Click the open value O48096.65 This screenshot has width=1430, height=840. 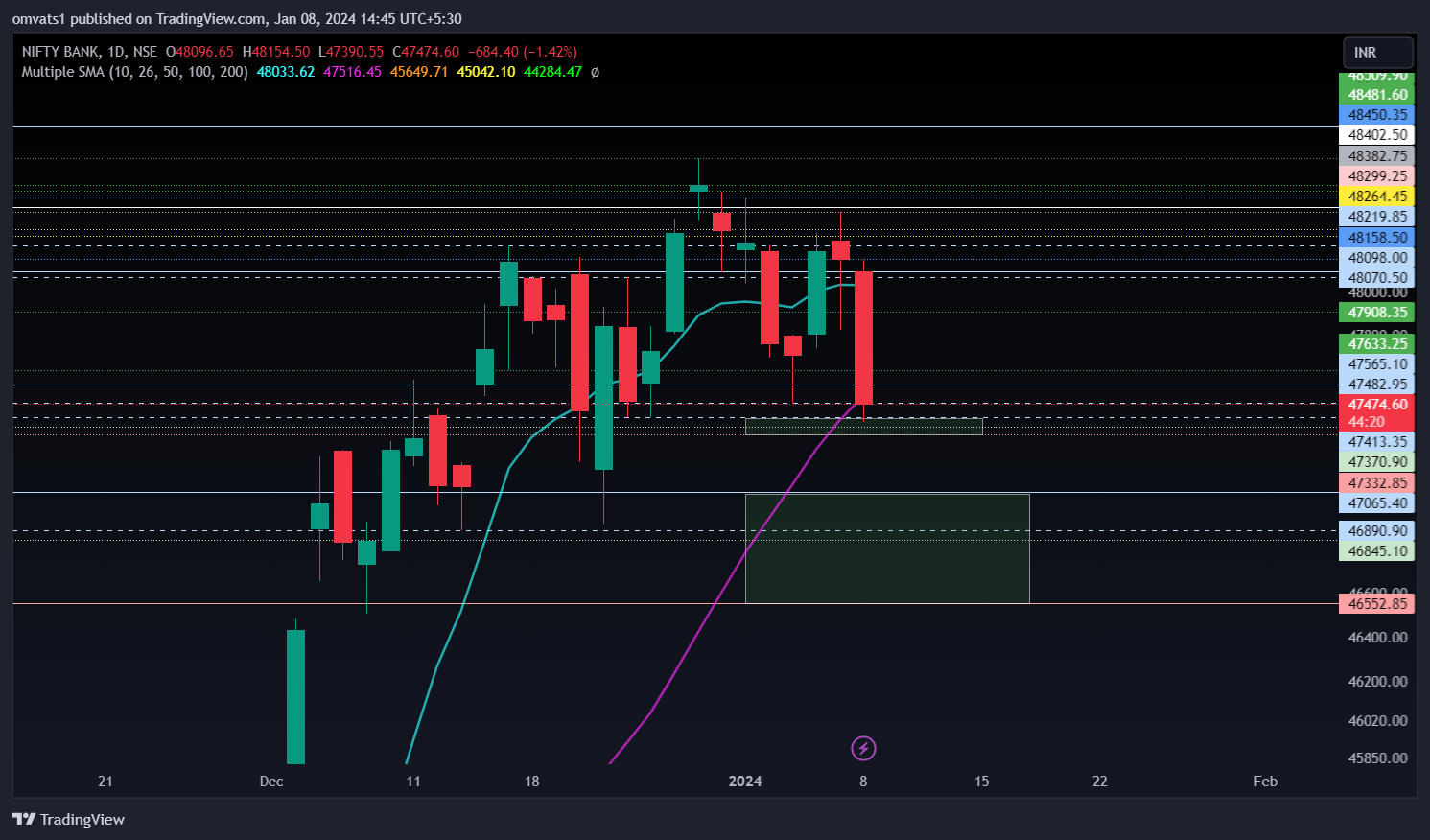coord(199,52)
